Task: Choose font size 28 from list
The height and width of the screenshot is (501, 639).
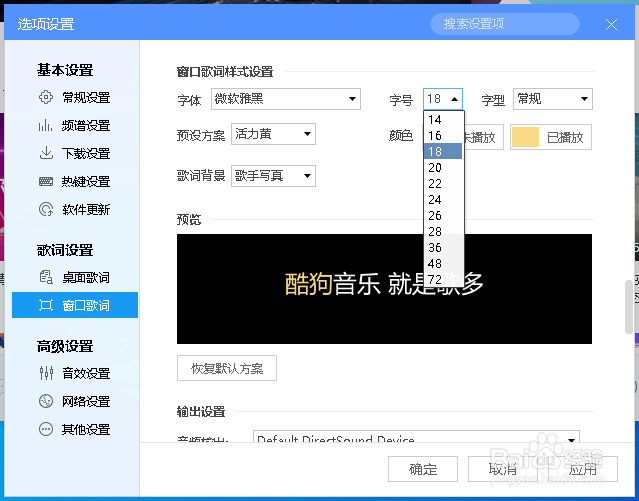Action: pos(443,232)
